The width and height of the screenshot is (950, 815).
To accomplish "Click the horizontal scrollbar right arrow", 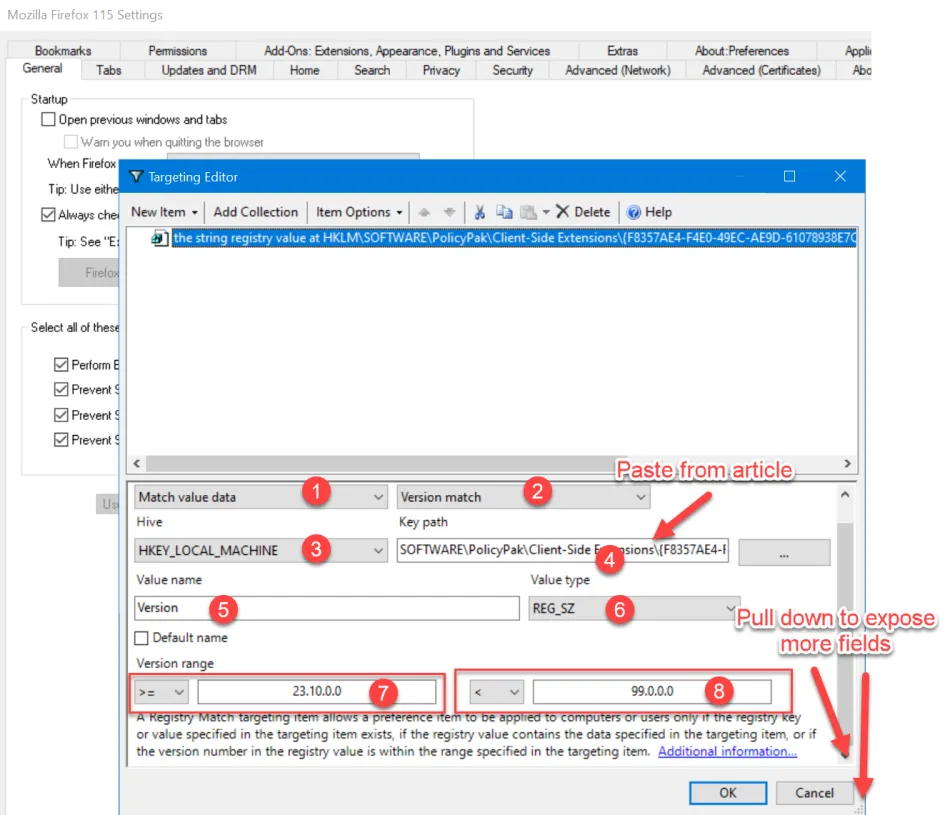I will [x=847, y=464].
